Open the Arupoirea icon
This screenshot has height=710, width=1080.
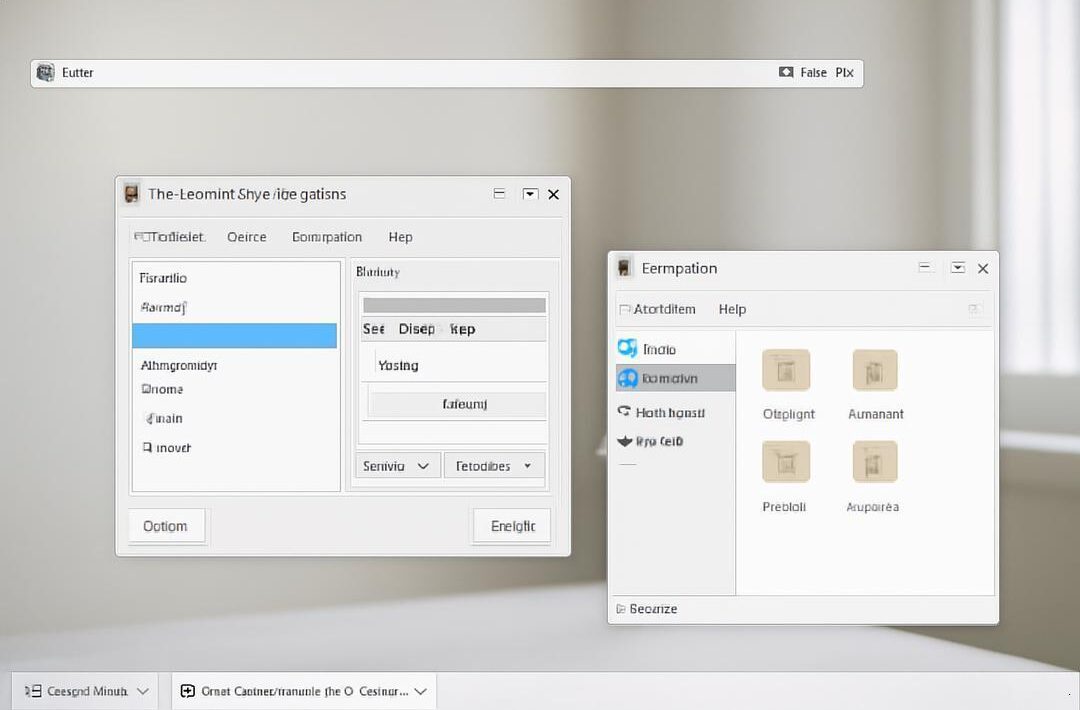coord(875,461)
